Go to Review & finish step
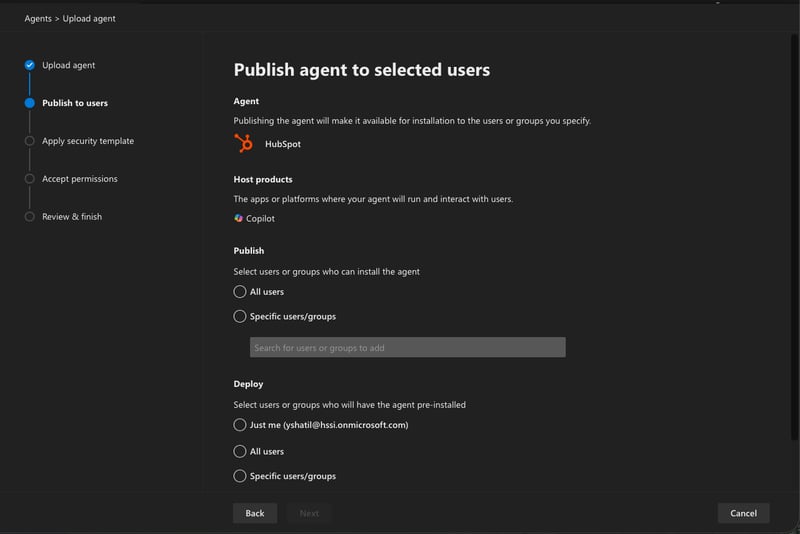Image resolution: width=800 pixels, height=534 pixels. point(72,217)
